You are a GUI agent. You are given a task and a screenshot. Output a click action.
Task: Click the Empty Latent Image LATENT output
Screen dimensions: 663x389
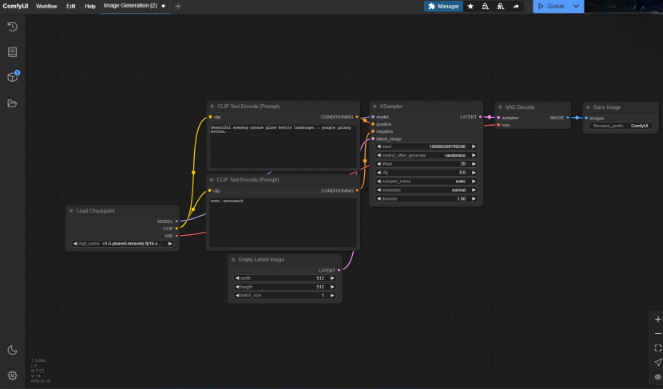tap(339, 271)
